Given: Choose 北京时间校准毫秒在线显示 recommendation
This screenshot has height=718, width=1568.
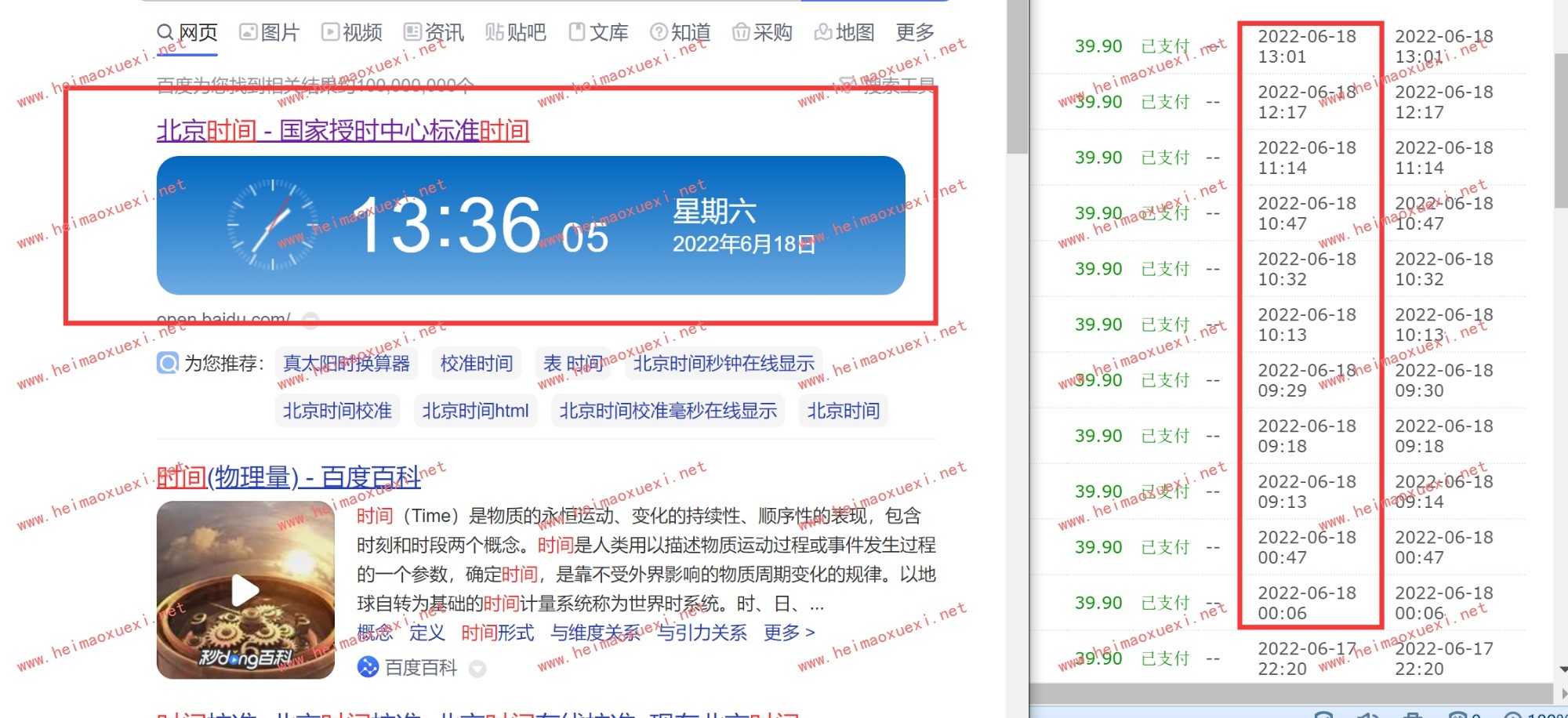Looking at the screenshot, I should pos(668,411).
